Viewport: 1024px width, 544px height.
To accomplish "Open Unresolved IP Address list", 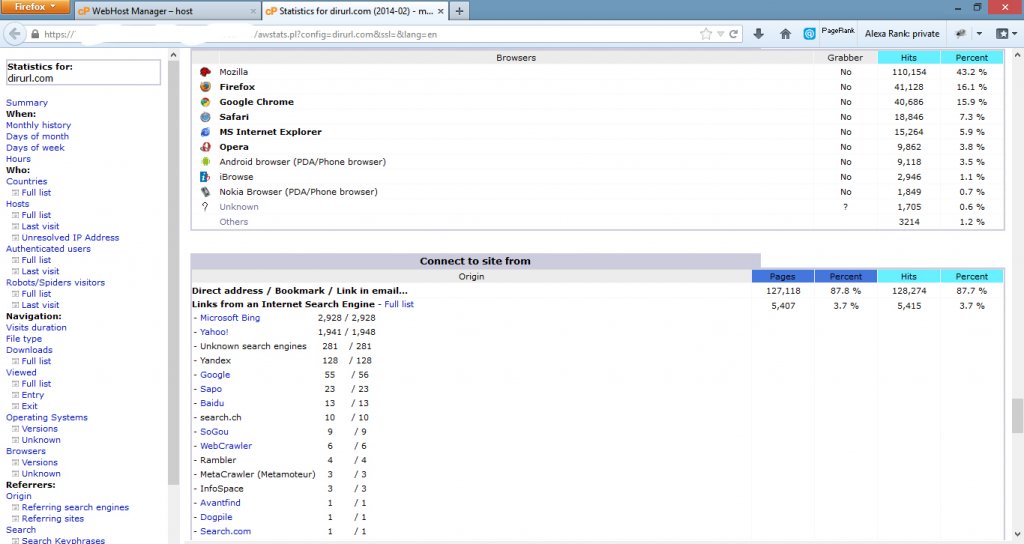I will (x=71, y=237).
